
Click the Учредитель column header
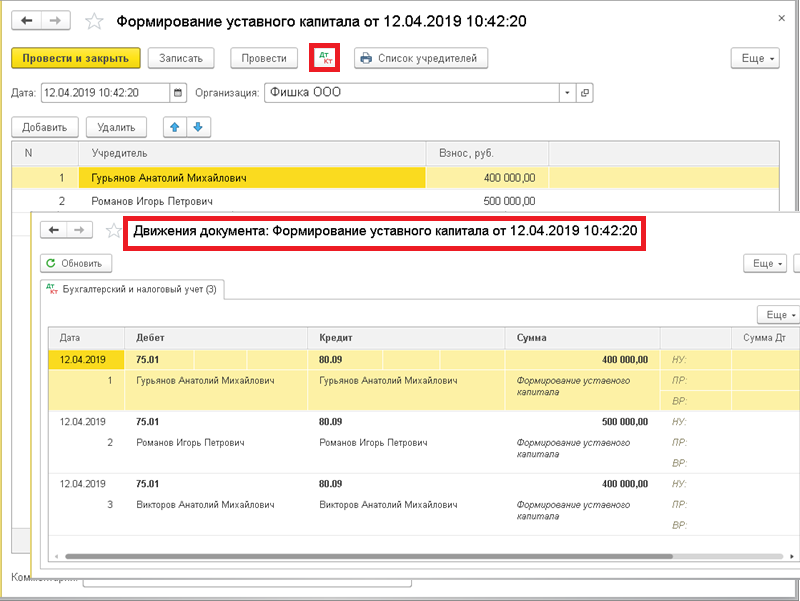tap(253, 153)
